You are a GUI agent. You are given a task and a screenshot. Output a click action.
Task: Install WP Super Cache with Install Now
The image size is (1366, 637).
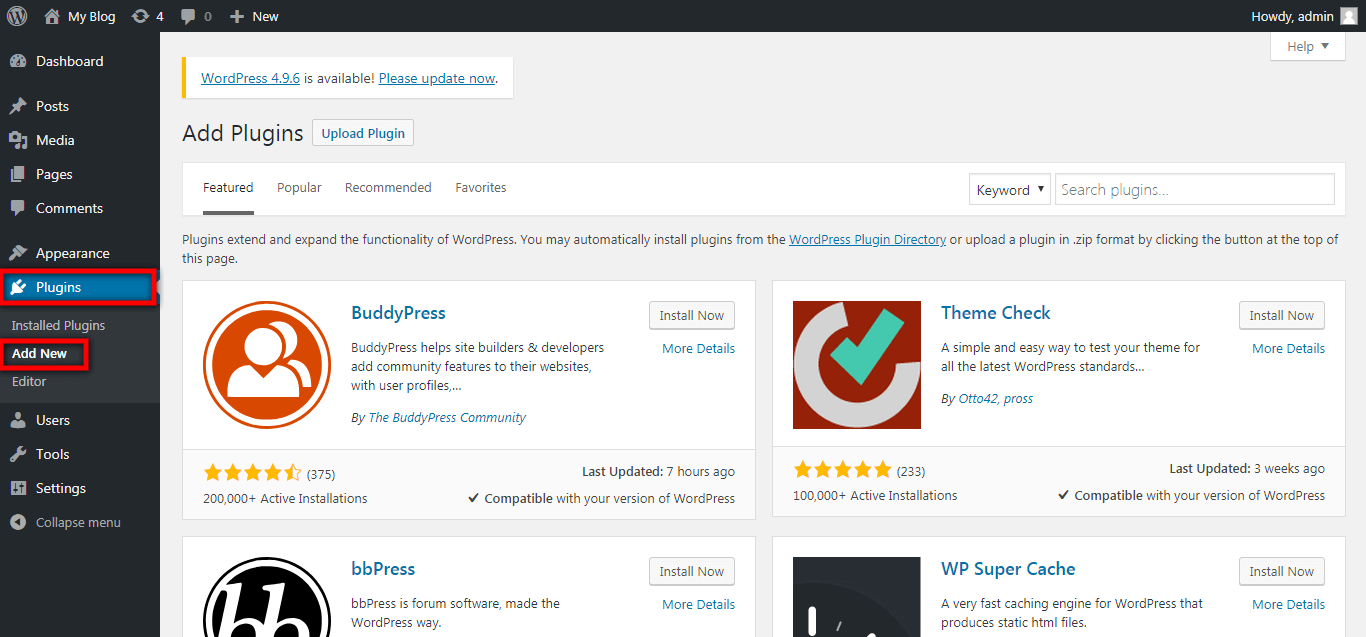click(x=1282, y=571)
